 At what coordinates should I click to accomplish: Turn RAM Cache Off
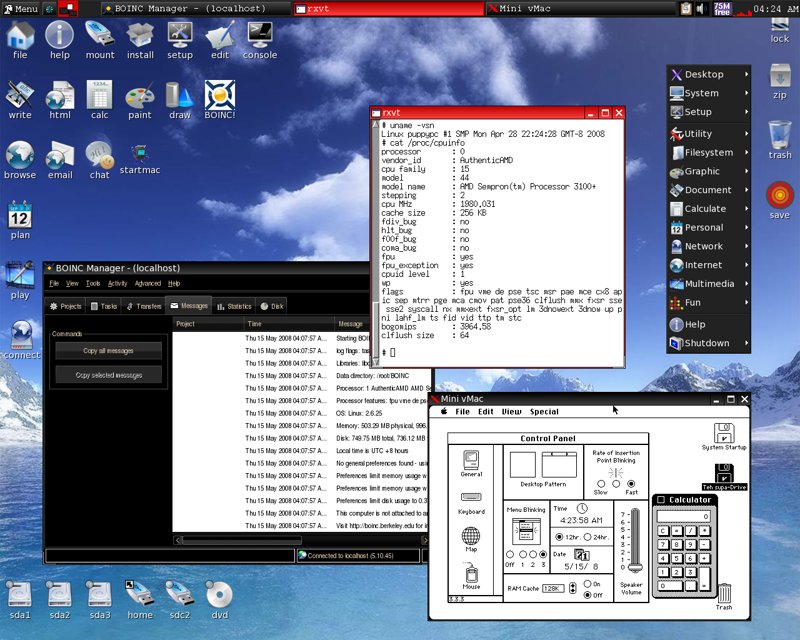[x=587, y=595]
